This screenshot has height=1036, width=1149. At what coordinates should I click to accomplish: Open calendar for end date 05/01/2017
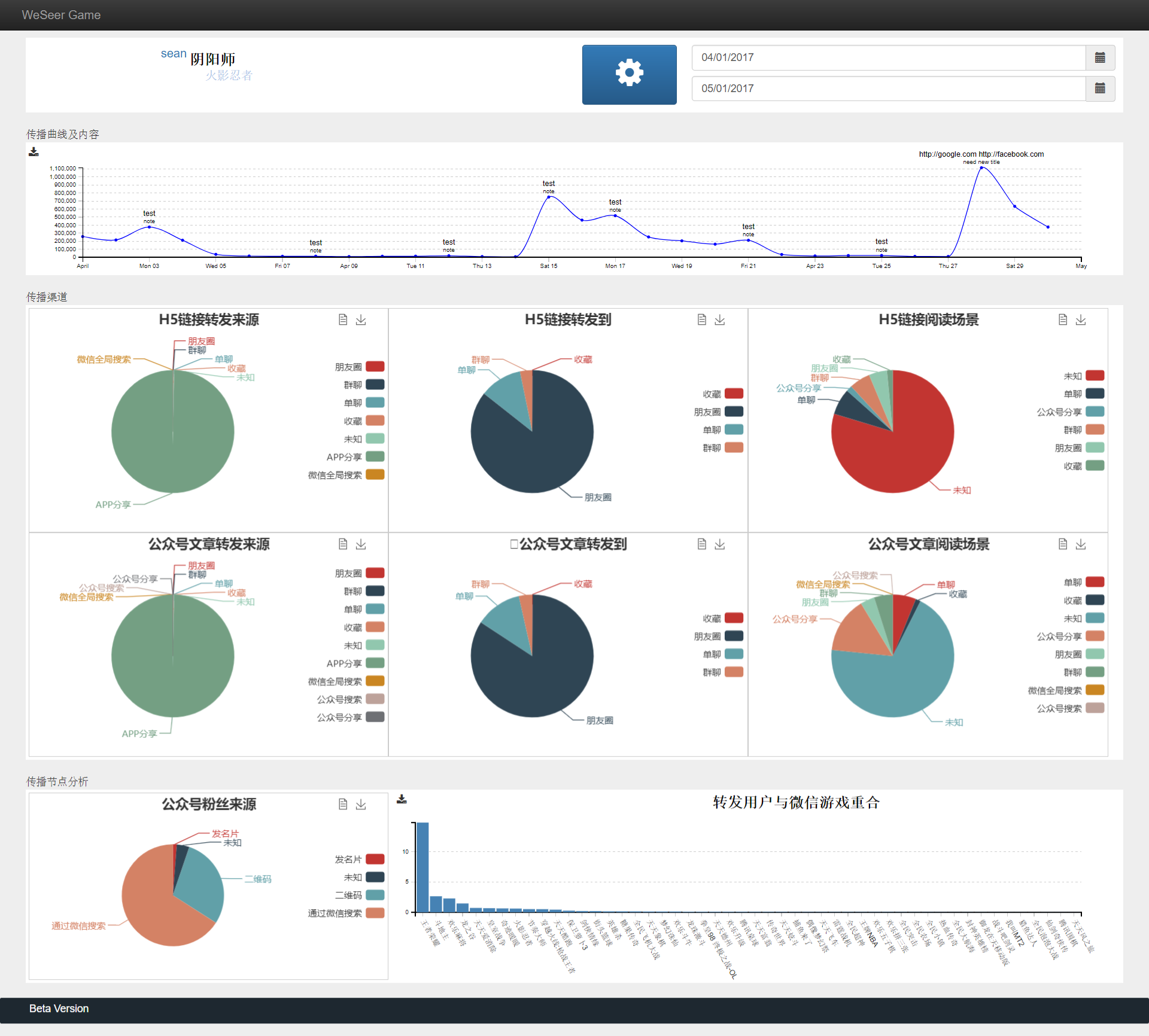[1099, 89]
